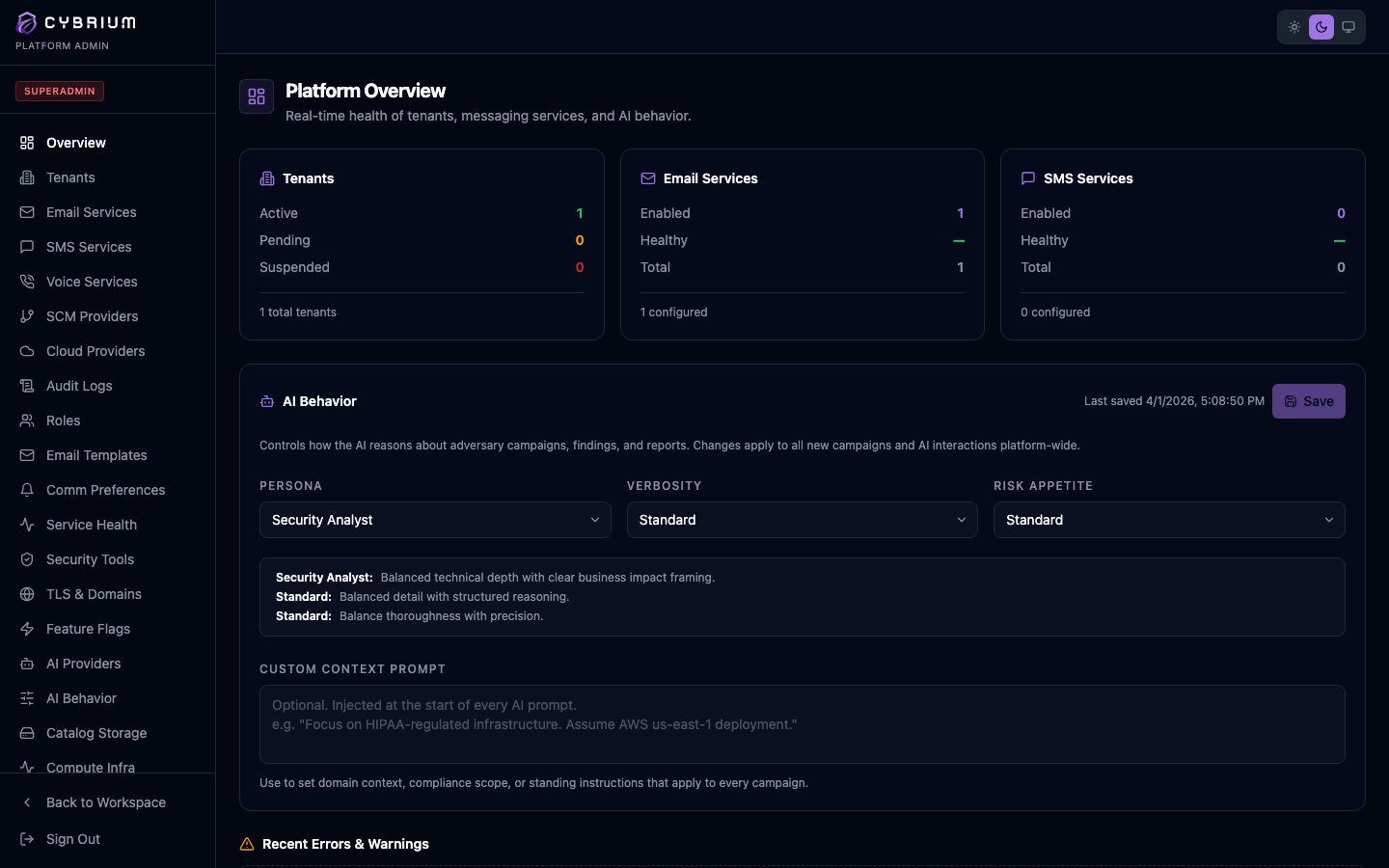
Task: Click the Recent Errors & Warnings heading
Action: pos(345,844)
